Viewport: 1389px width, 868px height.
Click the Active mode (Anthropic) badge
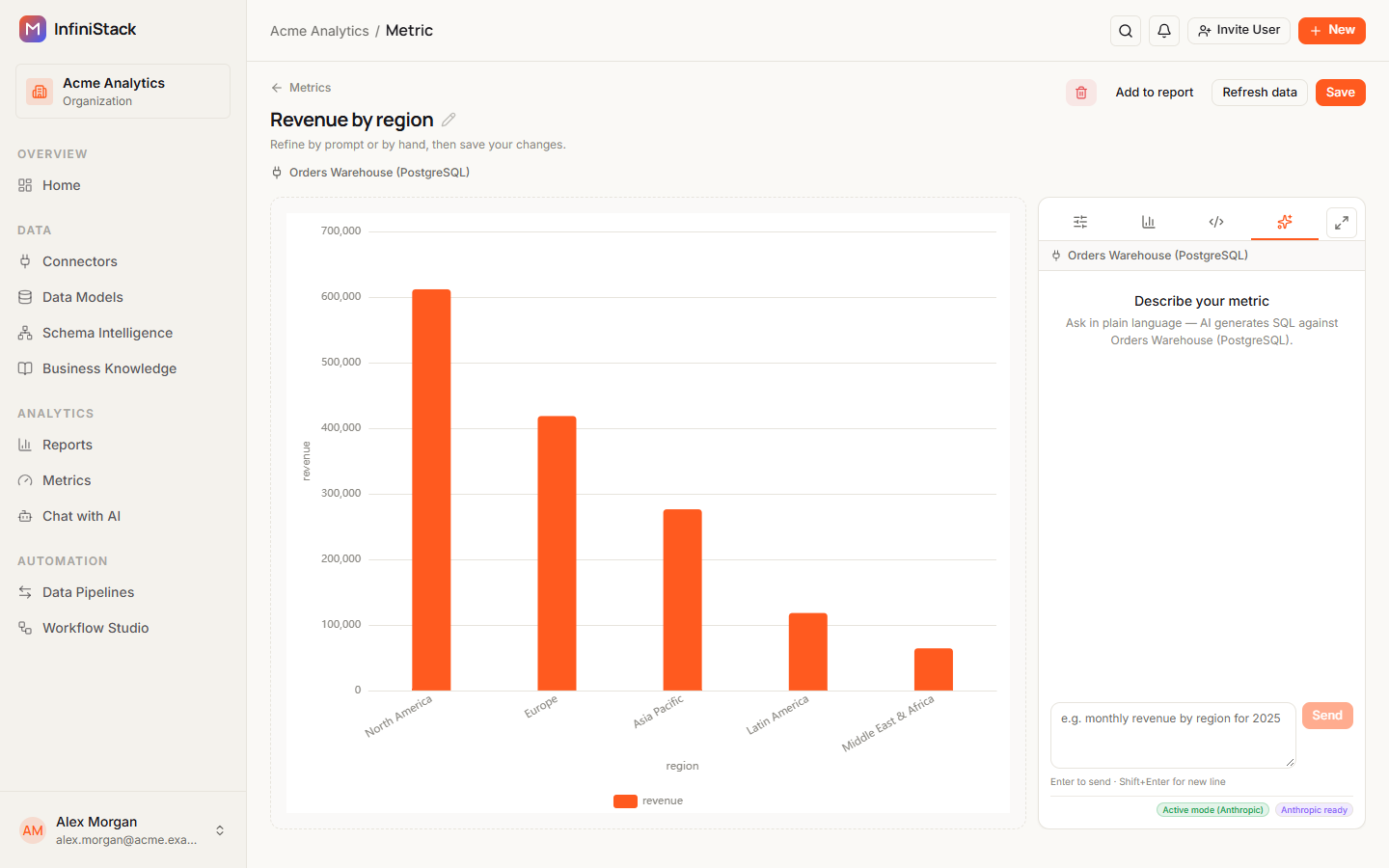1212,810
